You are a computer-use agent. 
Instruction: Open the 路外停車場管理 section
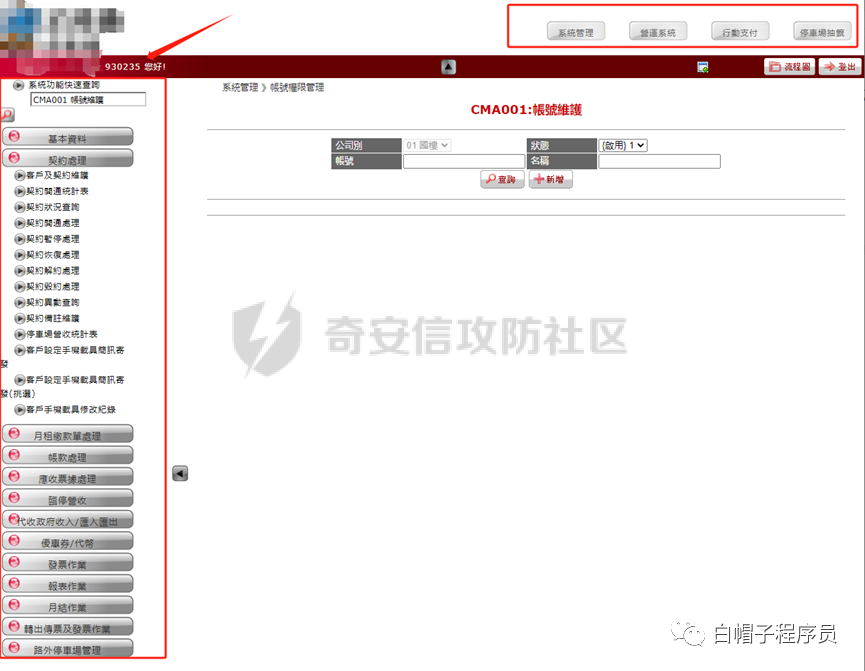67,648
